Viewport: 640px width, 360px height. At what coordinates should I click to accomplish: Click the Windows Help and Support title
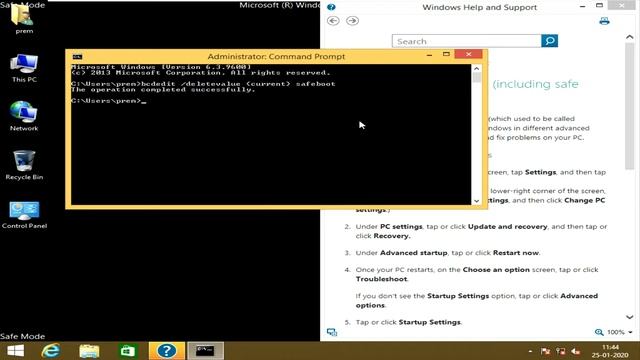click(480, 7)
